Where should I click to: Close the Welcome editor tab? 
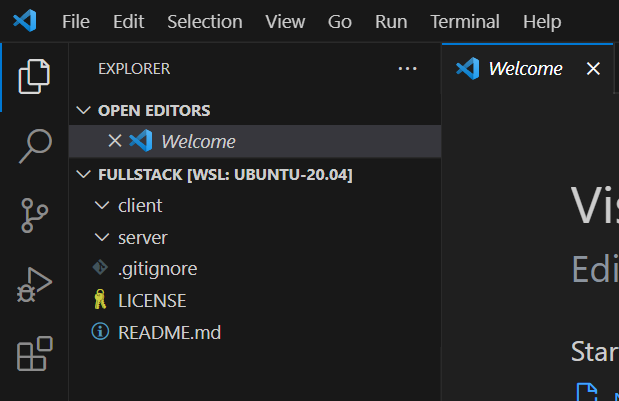[x=593, y=69]
